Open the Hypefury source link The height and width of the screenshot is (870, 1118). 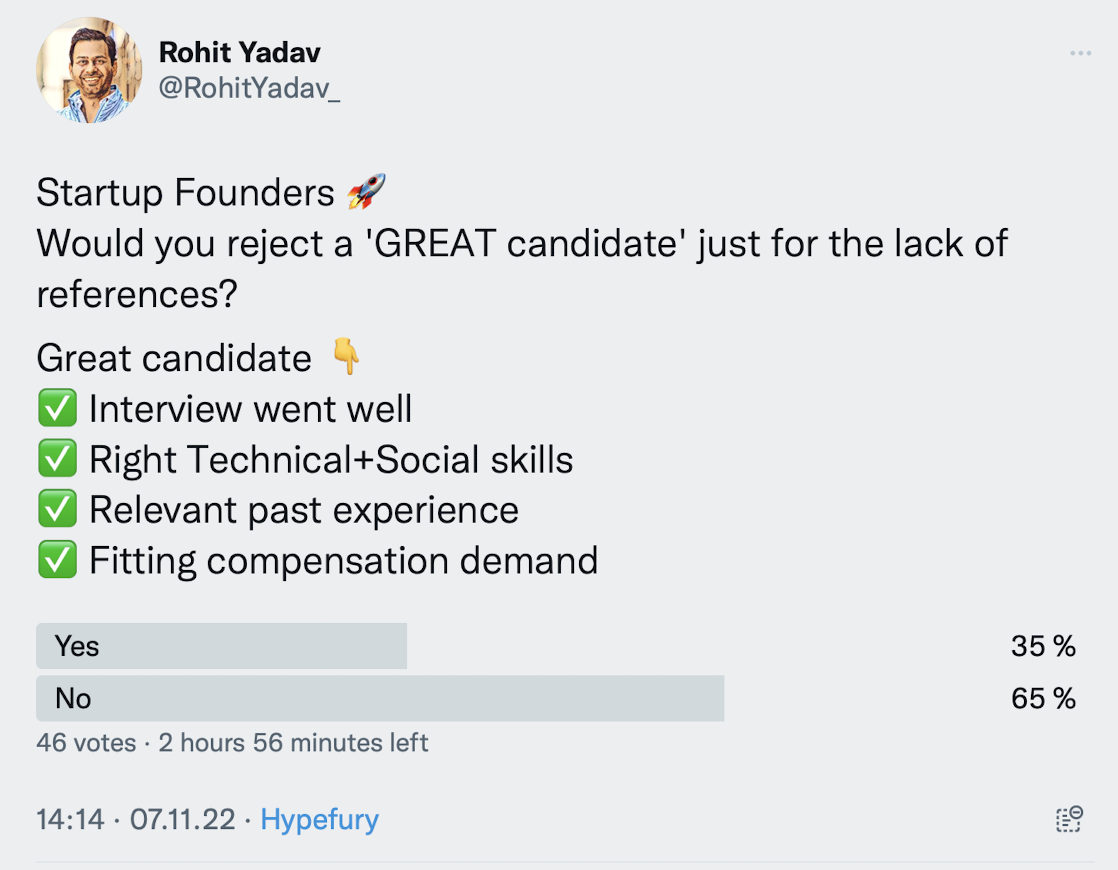pyautogui.click(x=320, y=820)
